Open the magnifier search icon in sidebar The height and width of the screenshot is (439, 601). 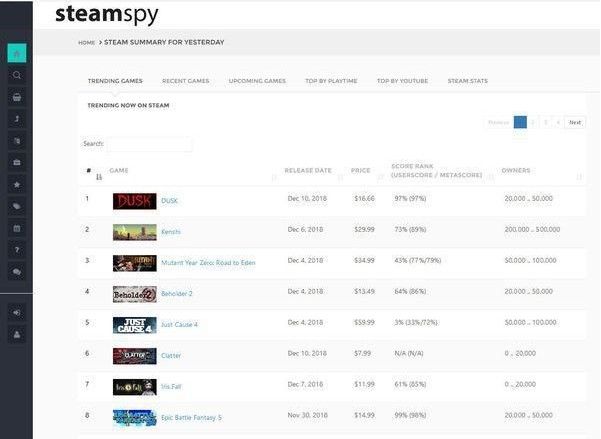point(17,75)
